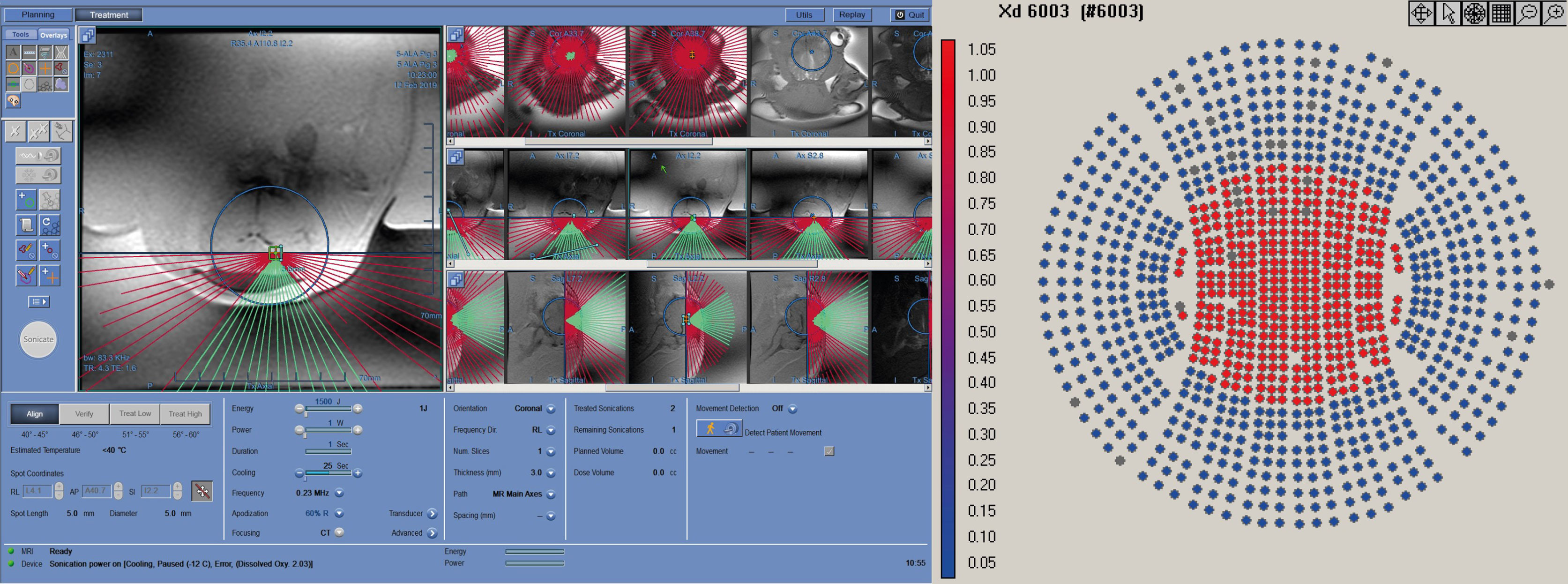Click the edit no-pass region pencil icon

pos(26,250)
